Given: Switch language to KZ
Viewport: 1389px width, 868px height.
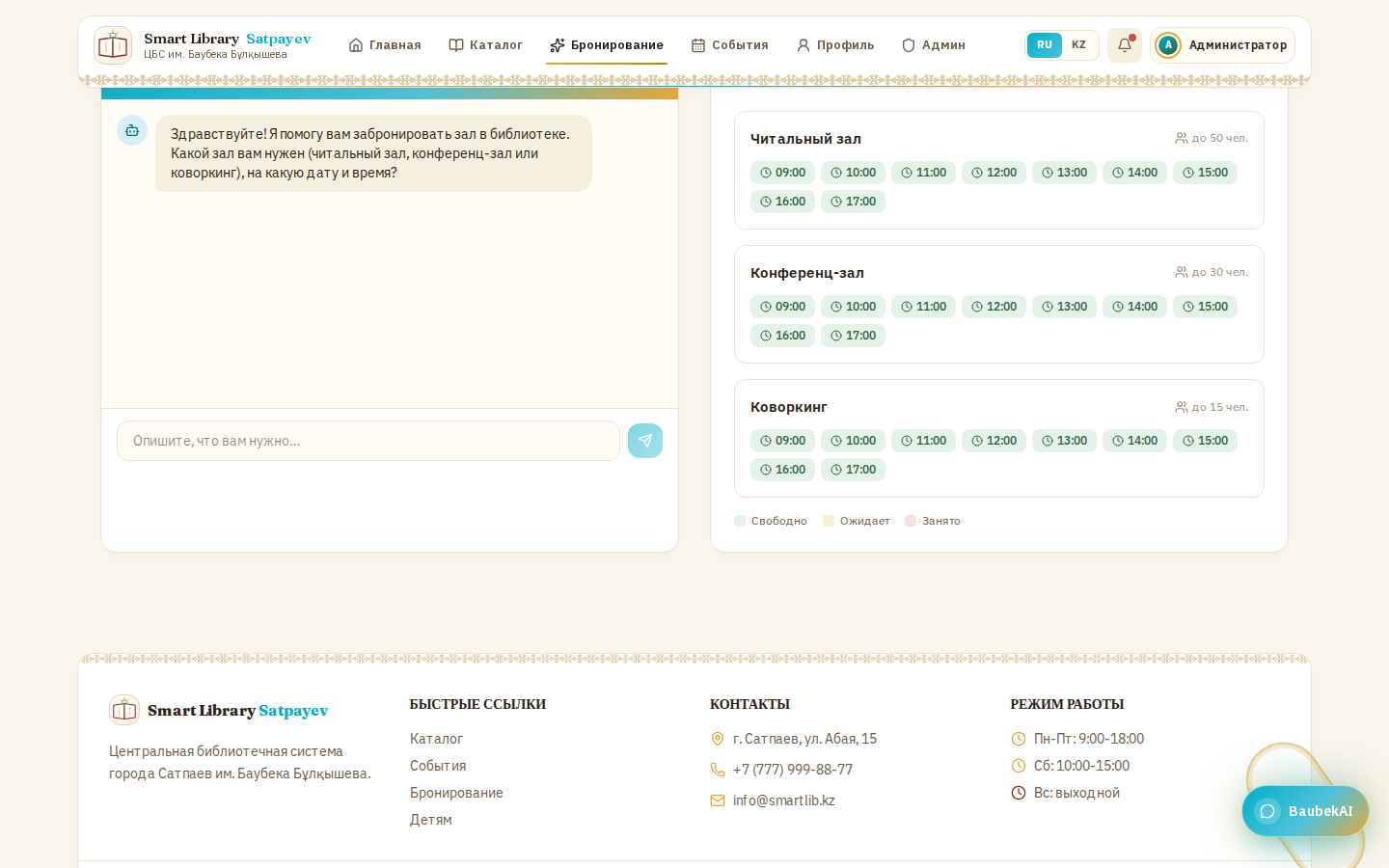Looking at the screenshot, I should pos(1078,45).
